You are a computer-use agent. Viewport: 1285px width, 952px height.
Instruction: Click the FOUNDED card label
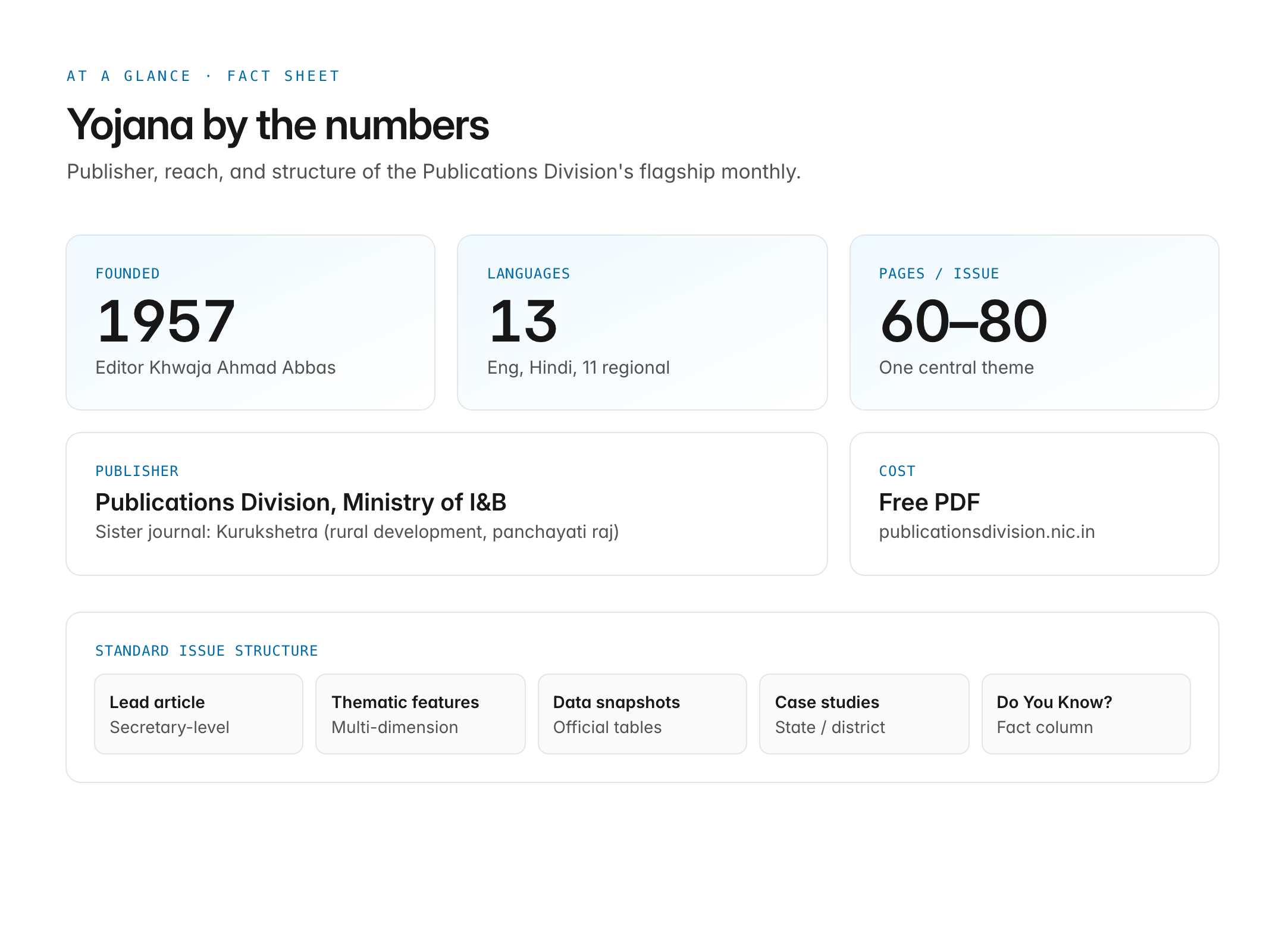pos(127,274)
